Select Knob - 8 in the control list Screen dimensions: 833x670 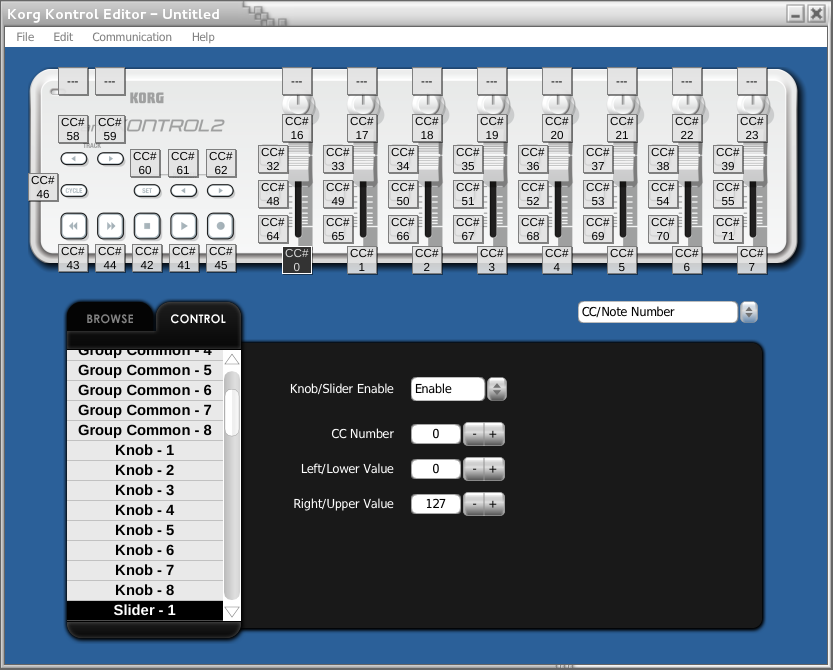pos(145,590)
